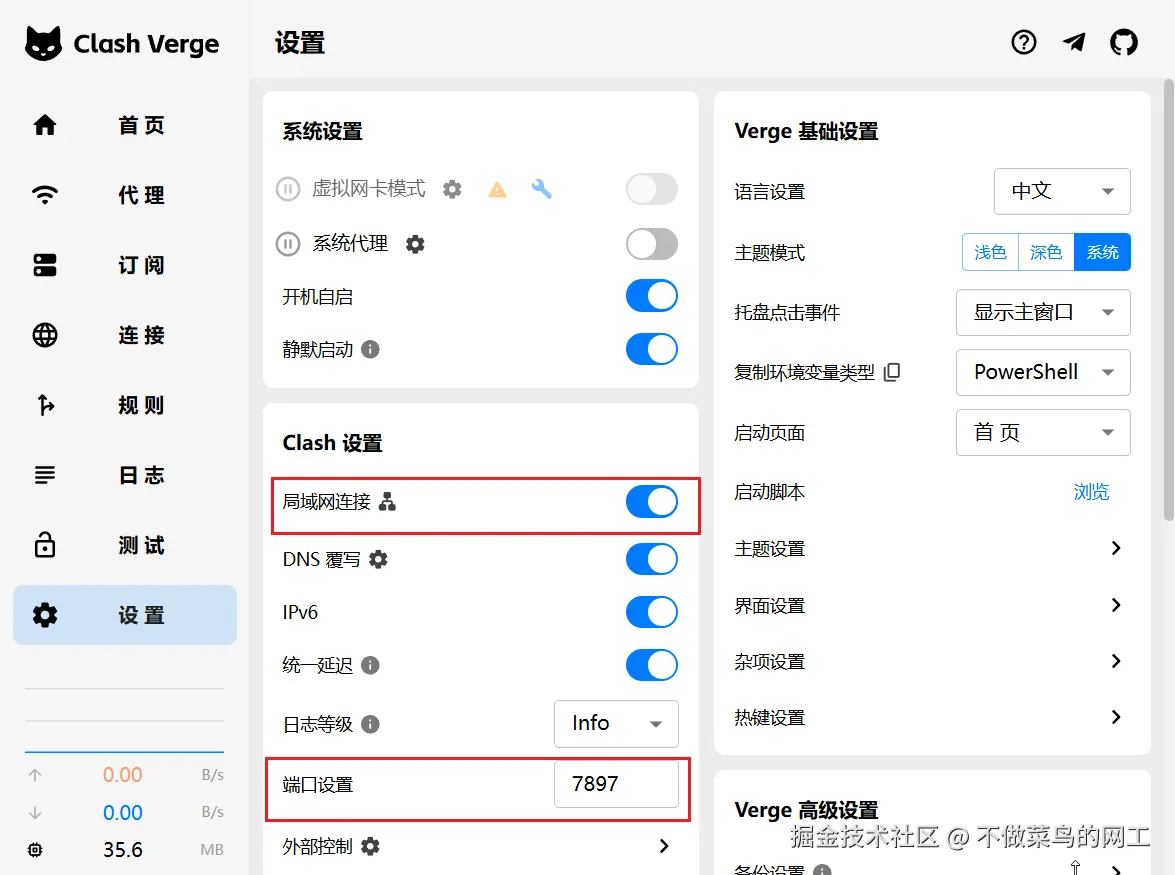Expand the 杂项设置 row chevron
Viewport: 1175px width, 875px height.
[x=1116, y=661]
